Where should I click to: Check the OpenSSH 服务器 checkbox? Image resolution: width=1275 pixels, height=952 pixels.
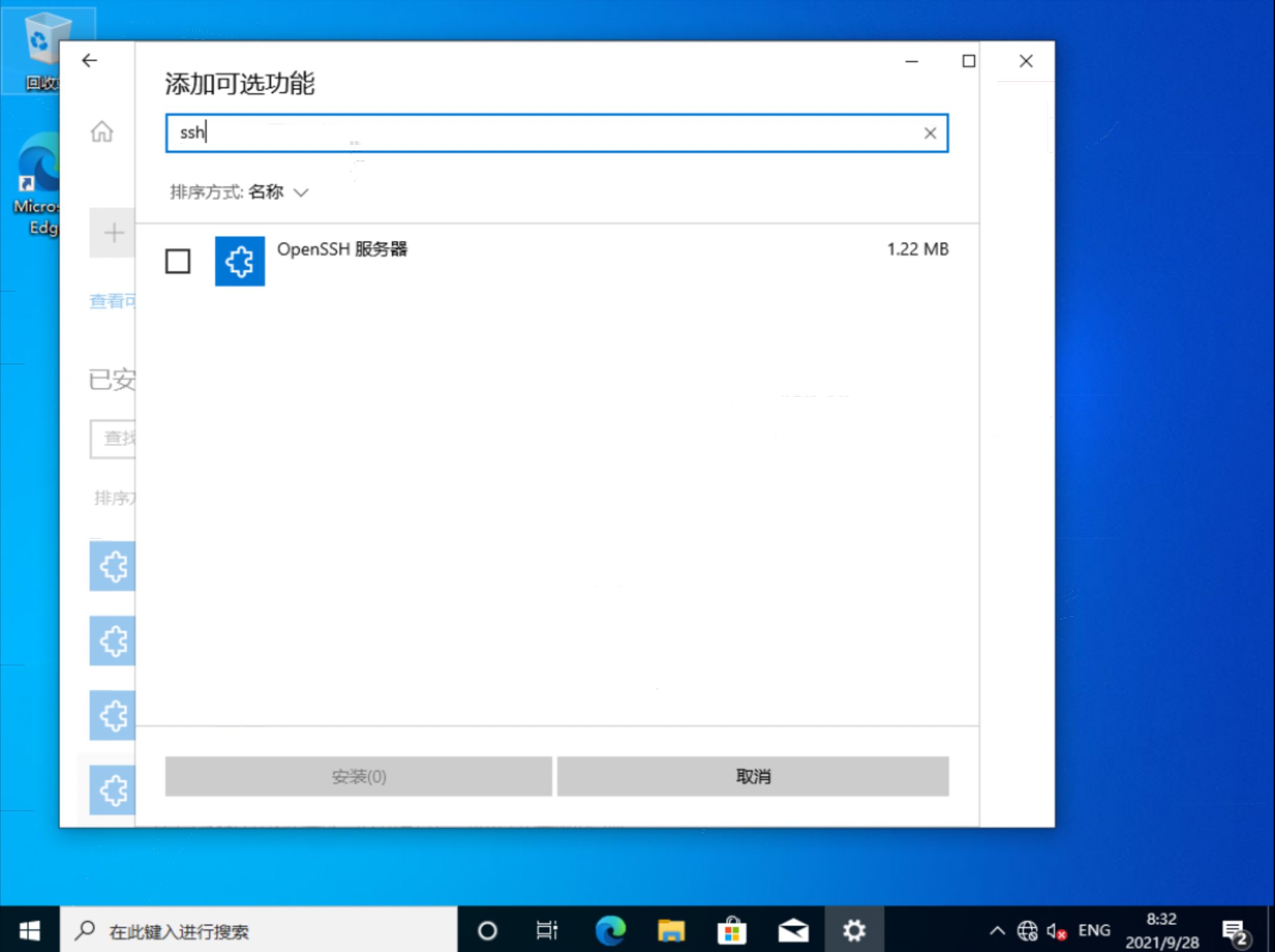click(x=177, y=262)
